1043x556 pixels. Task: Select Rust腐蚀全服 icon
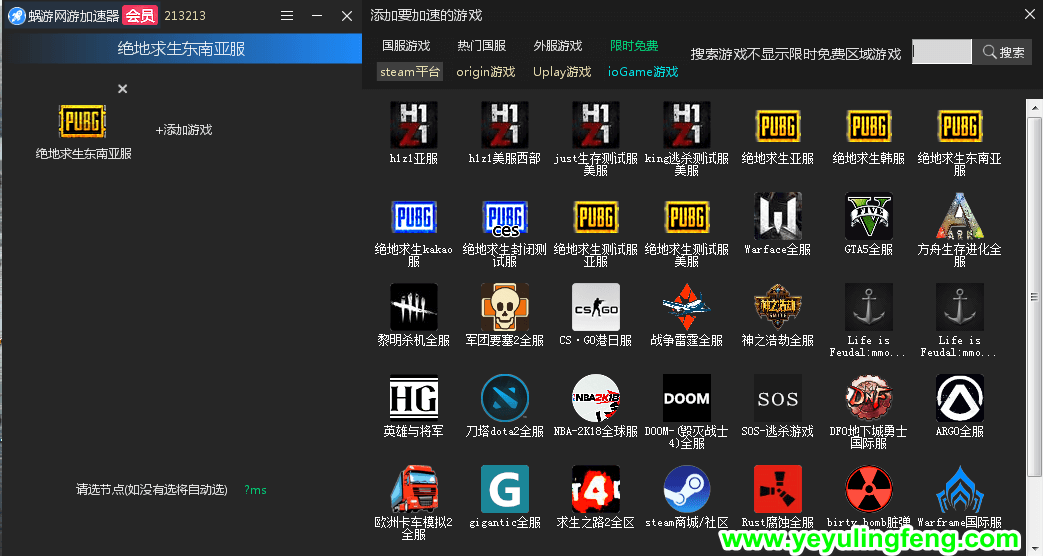coord(778,489)
